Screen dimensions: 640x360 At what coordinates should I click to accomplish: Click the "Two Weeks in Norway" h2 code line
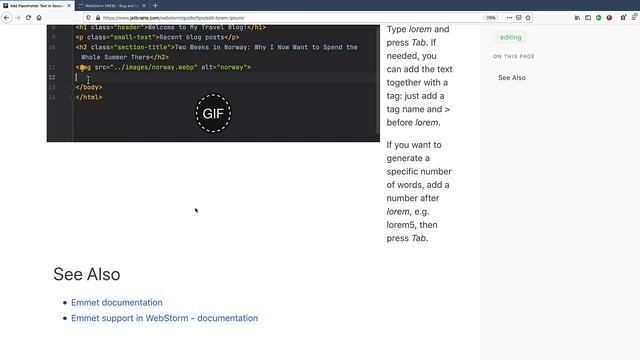pyautogui.click(x=217, y=52)
